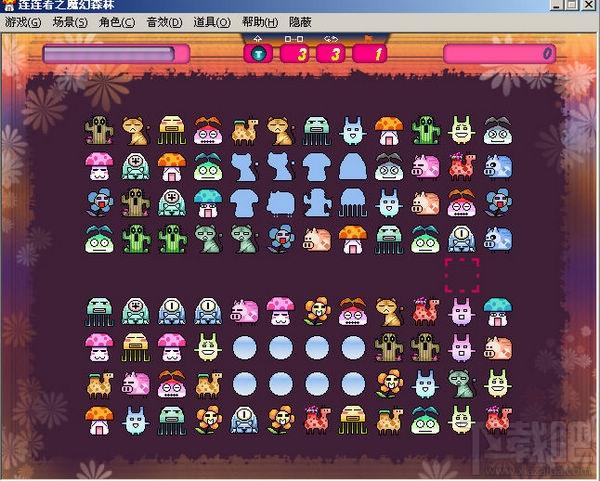Image resolution: width=600 pixels, height=481 pixels.
Task: Select the orange pig tile in third row
Action: coord(425,203)
